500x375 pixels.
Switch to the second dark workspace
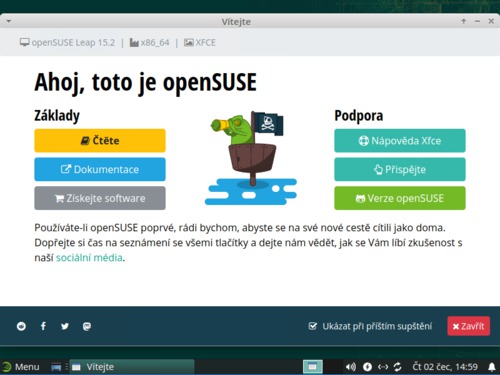pos(333,367)
